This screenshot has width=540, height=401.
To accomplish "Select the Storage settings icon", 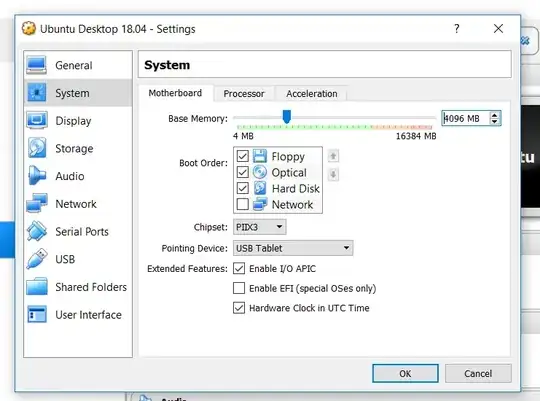I will [x=37, y=148].
